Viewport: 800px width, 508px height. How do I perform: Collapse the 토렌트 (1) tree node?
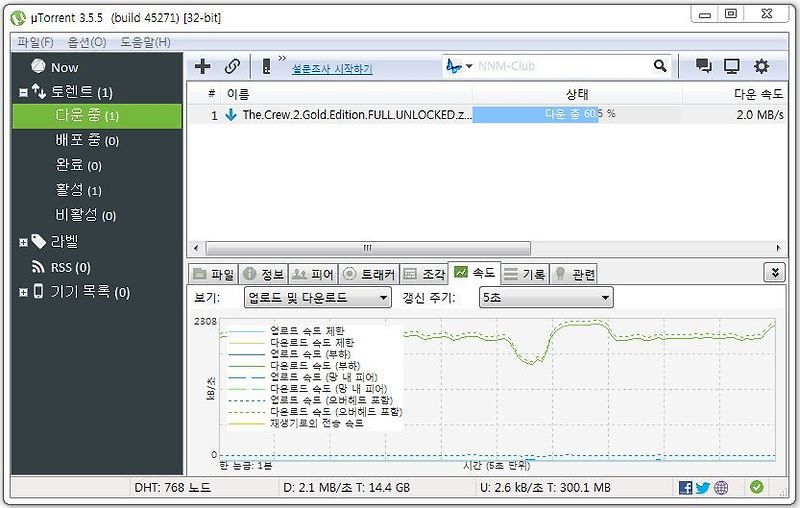23,92
